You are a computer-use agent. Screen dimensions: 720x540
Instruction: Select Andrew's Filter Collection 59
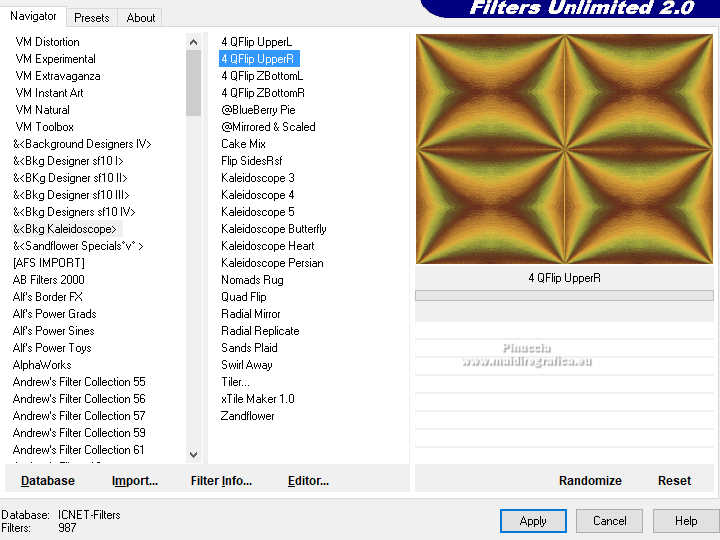79,433
